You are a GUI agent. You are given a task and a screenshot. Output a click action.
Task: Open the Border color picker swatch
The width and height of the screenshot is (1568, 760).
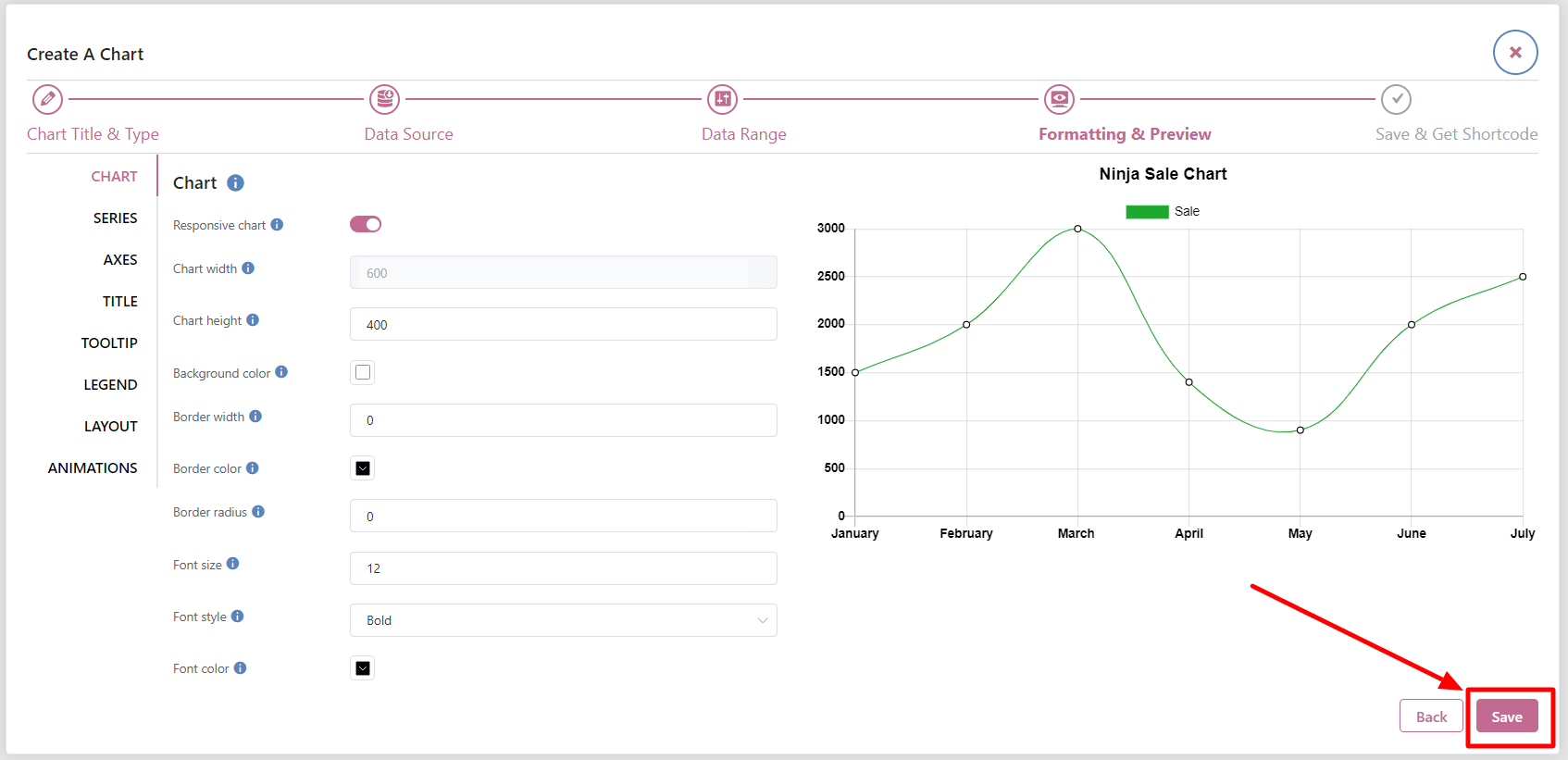pyautogui.click(x=363, y=468)
